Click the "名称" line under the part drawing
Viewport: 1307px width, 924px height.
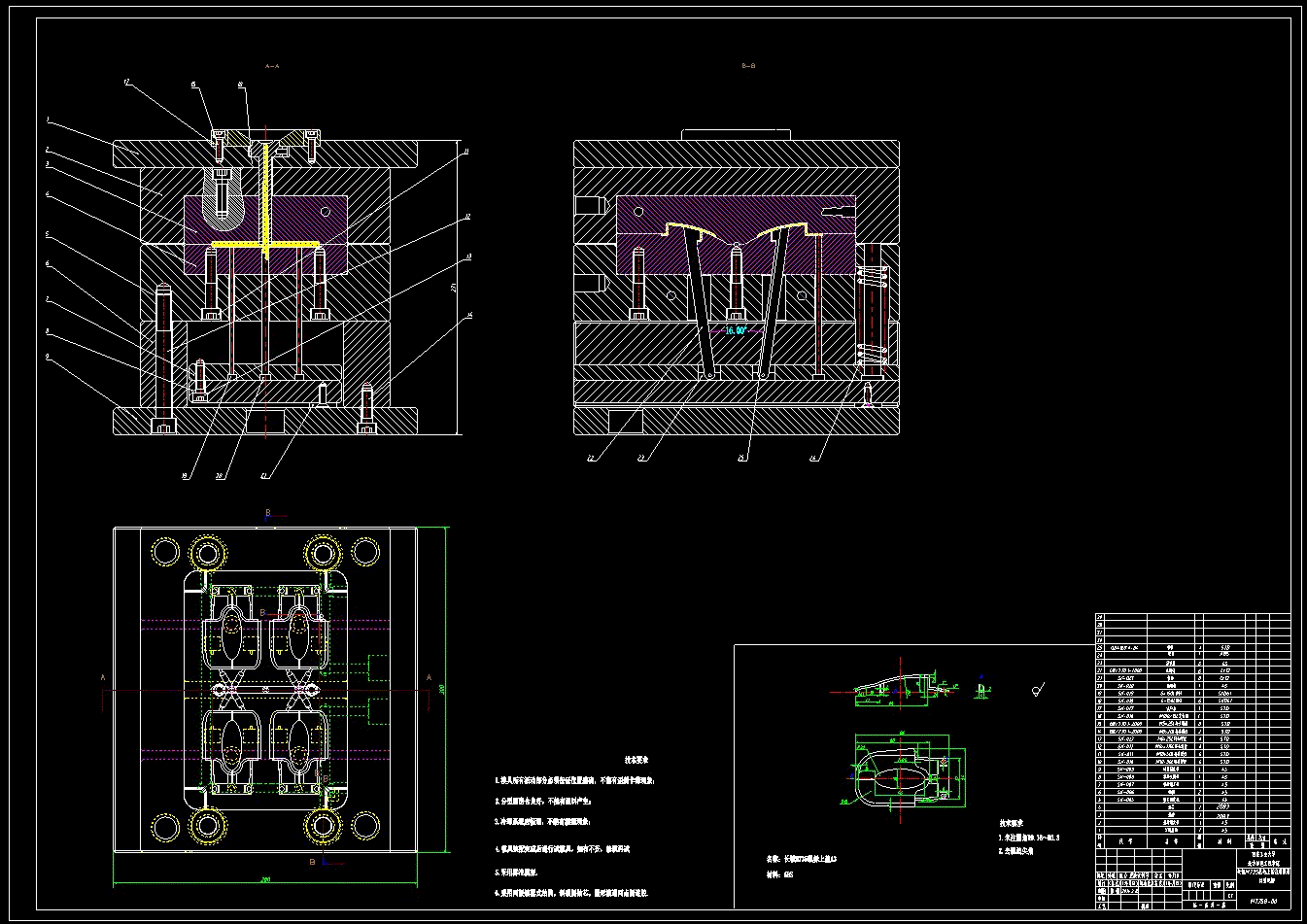(x=802, y=860)
